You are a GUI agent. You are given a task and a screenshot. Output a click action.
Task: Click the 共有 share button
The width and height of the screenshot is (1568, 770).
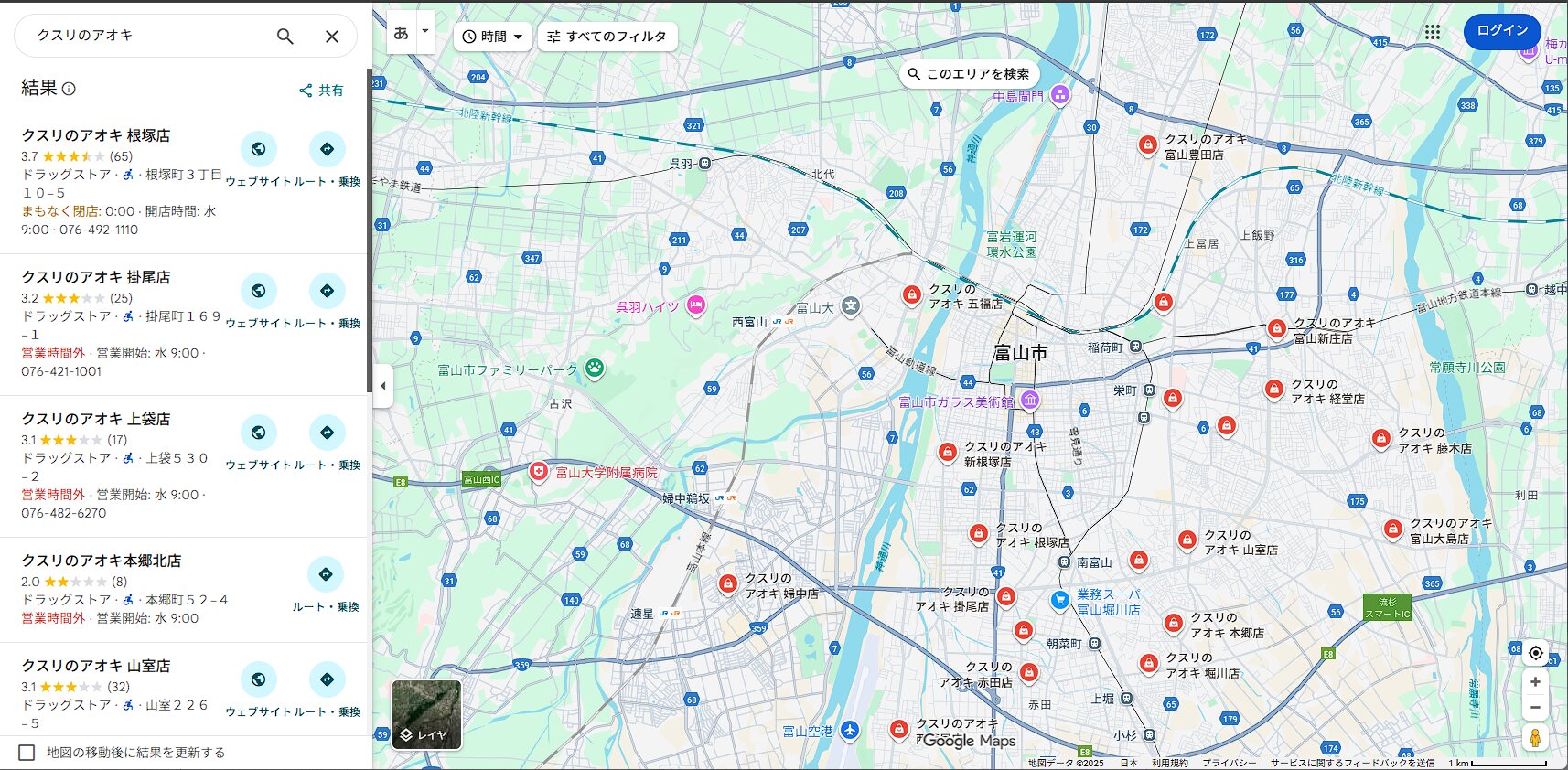pyautogui.click(x=321, y=91)
